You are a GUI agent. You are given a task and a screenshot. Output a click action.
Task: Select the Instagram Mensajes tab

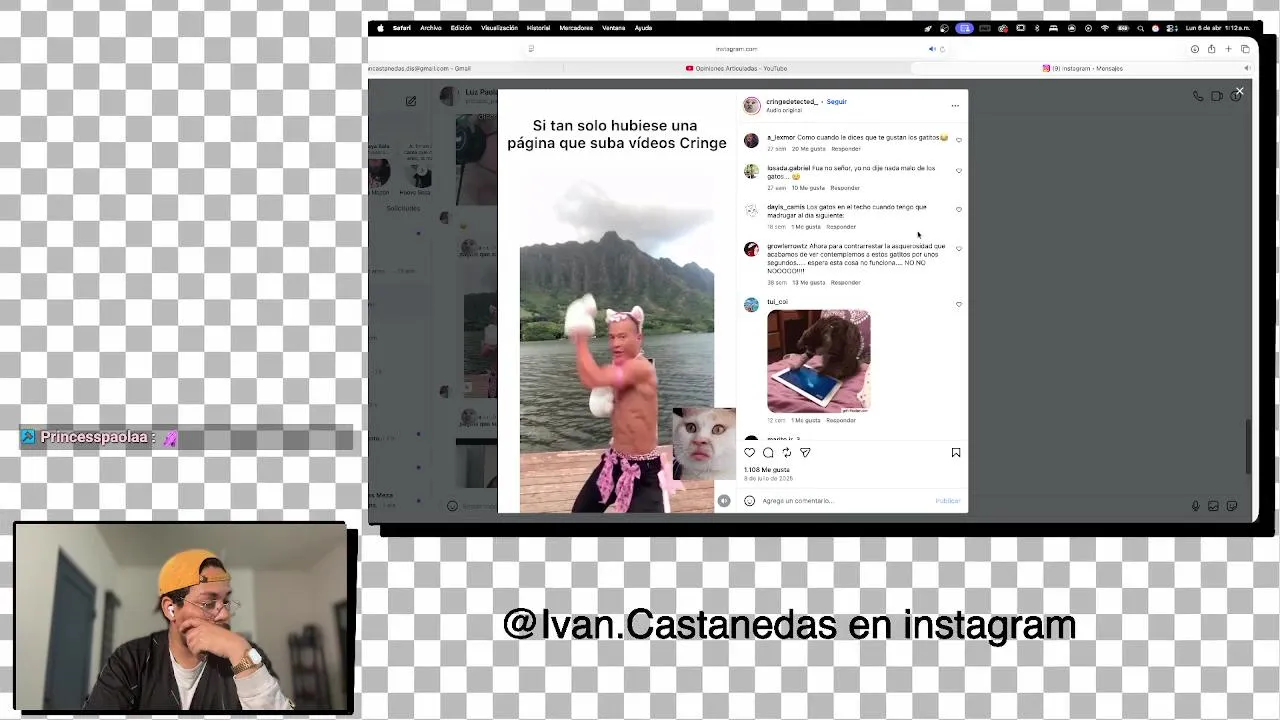point(1083,68)
